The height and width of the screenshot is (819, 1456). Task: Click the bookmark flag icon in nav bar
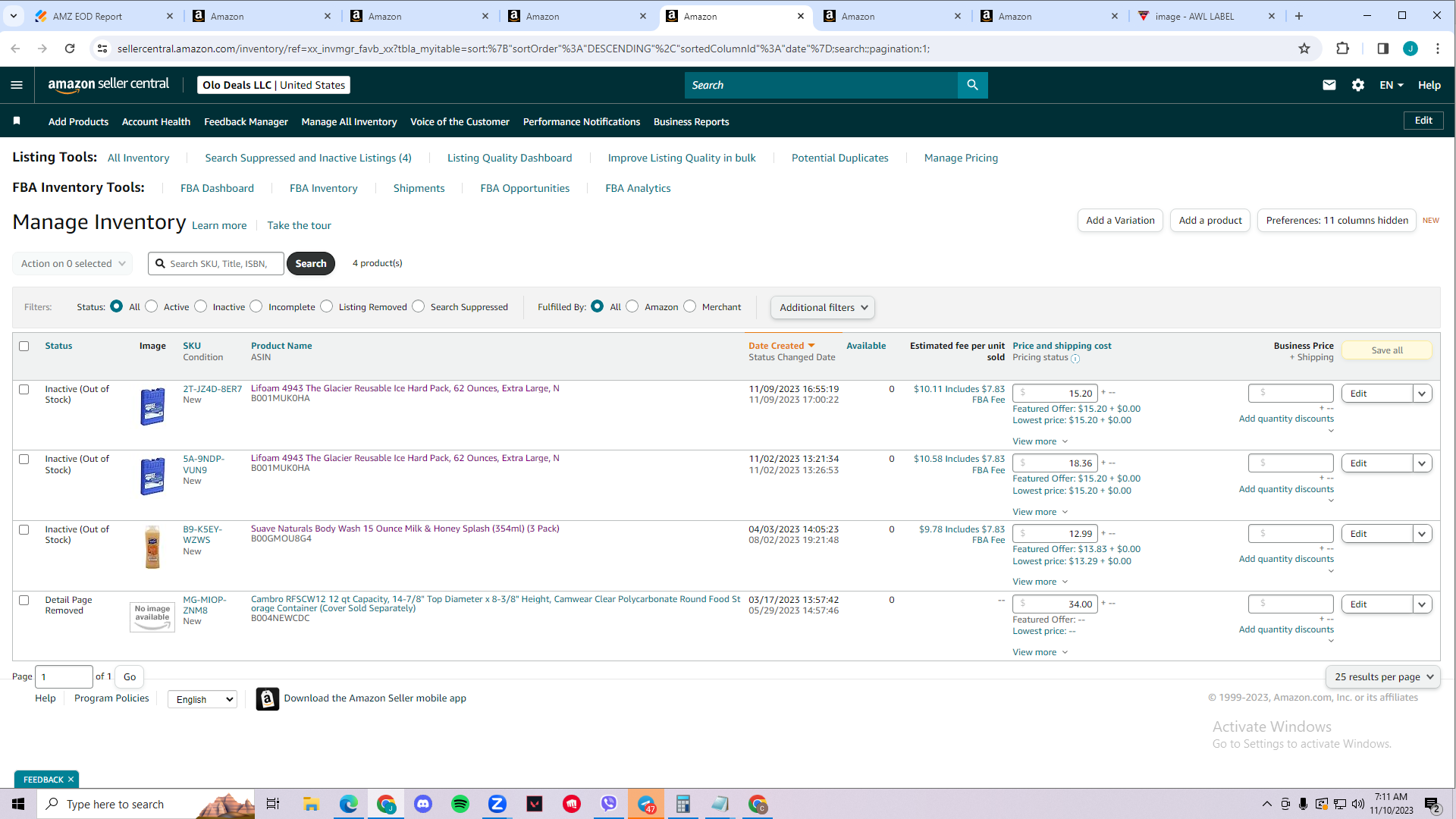pos(17,121)
